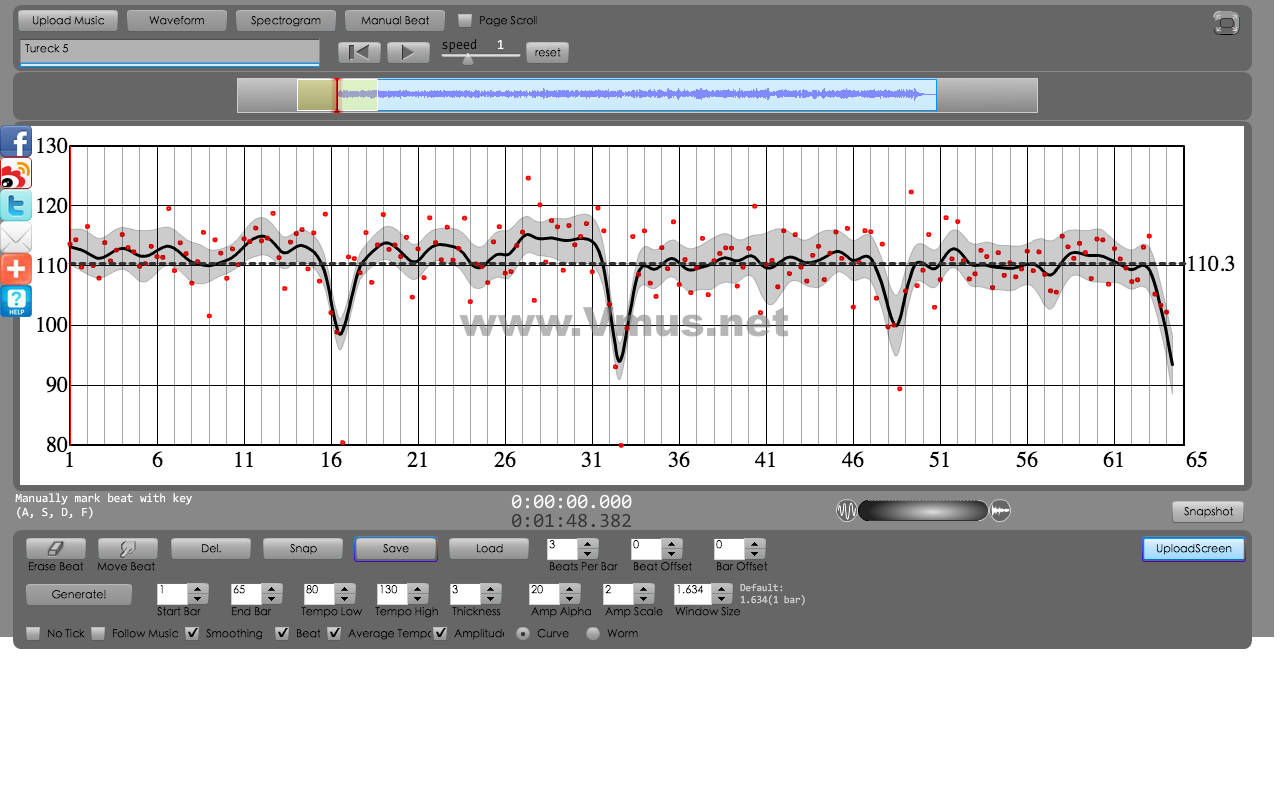
Task: Uncheck the Amplitude checkbox
Action: click(440, 633)
